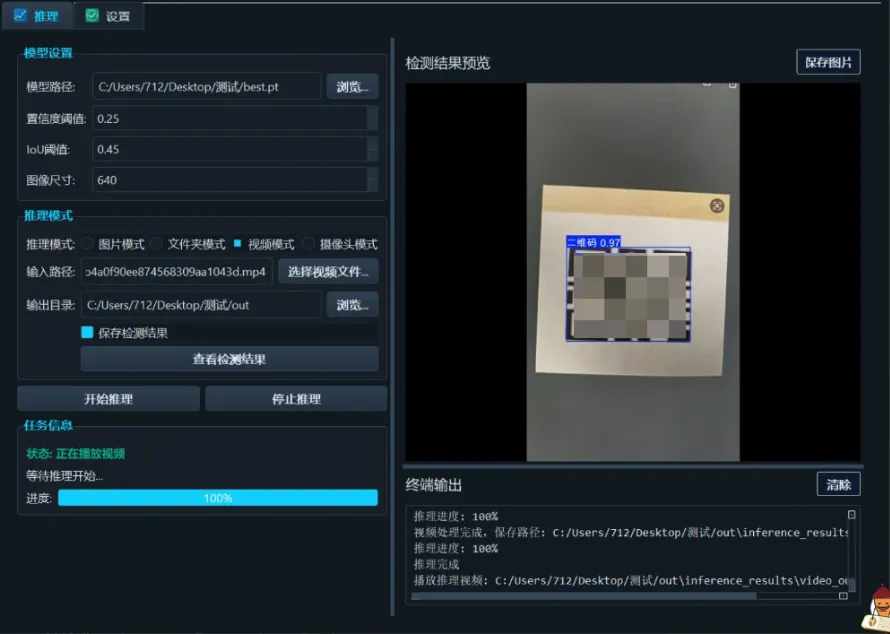The height and width of the screenshot is (634, 890).
Task: Click the 开始推理 button
Action: [108, 399]
